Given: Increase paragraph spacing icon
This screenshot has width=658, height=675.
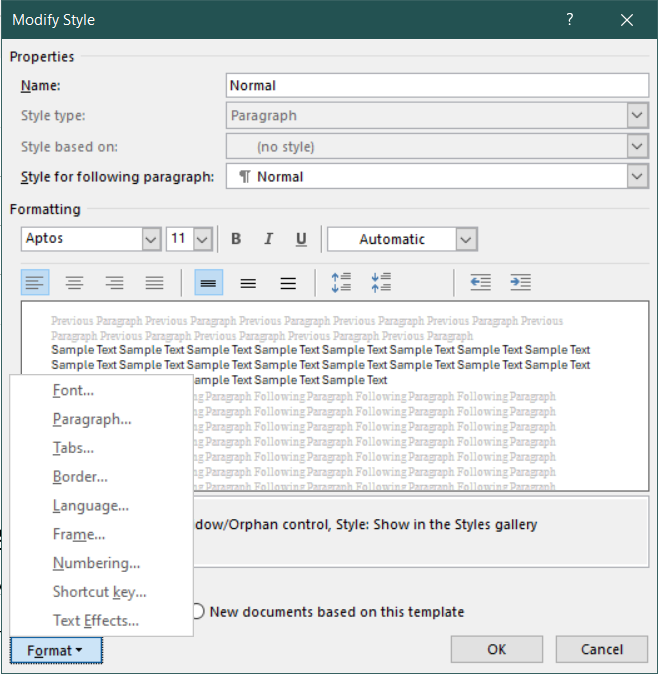Looking at the screenshot, I should (341, 282).
